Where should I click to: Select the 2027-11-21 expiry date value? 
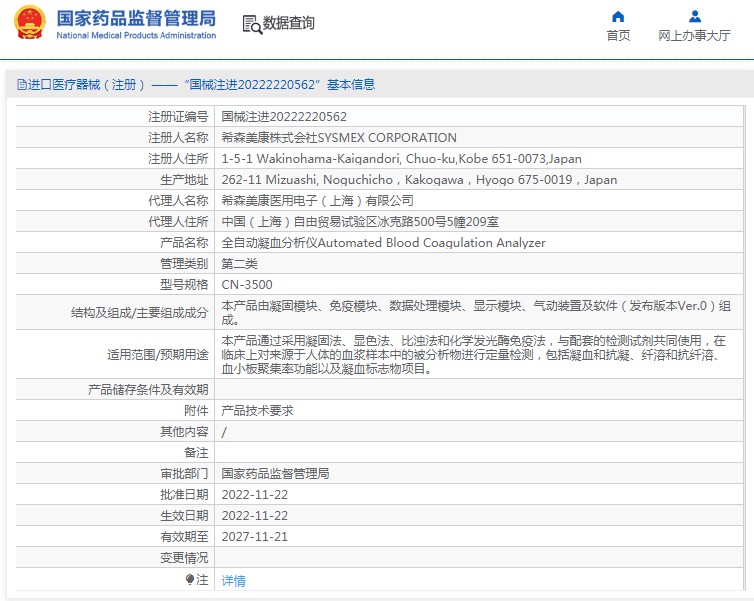(x=254, y=537)
